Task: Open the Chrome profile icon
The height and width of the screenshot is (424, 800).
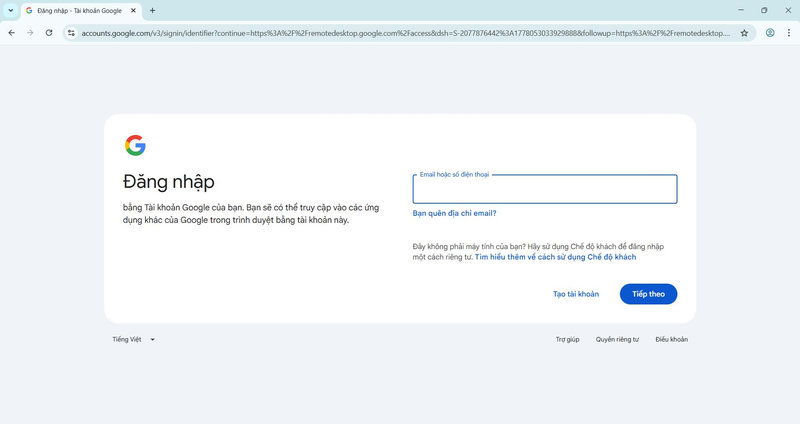Action: (x=770, y=33)
